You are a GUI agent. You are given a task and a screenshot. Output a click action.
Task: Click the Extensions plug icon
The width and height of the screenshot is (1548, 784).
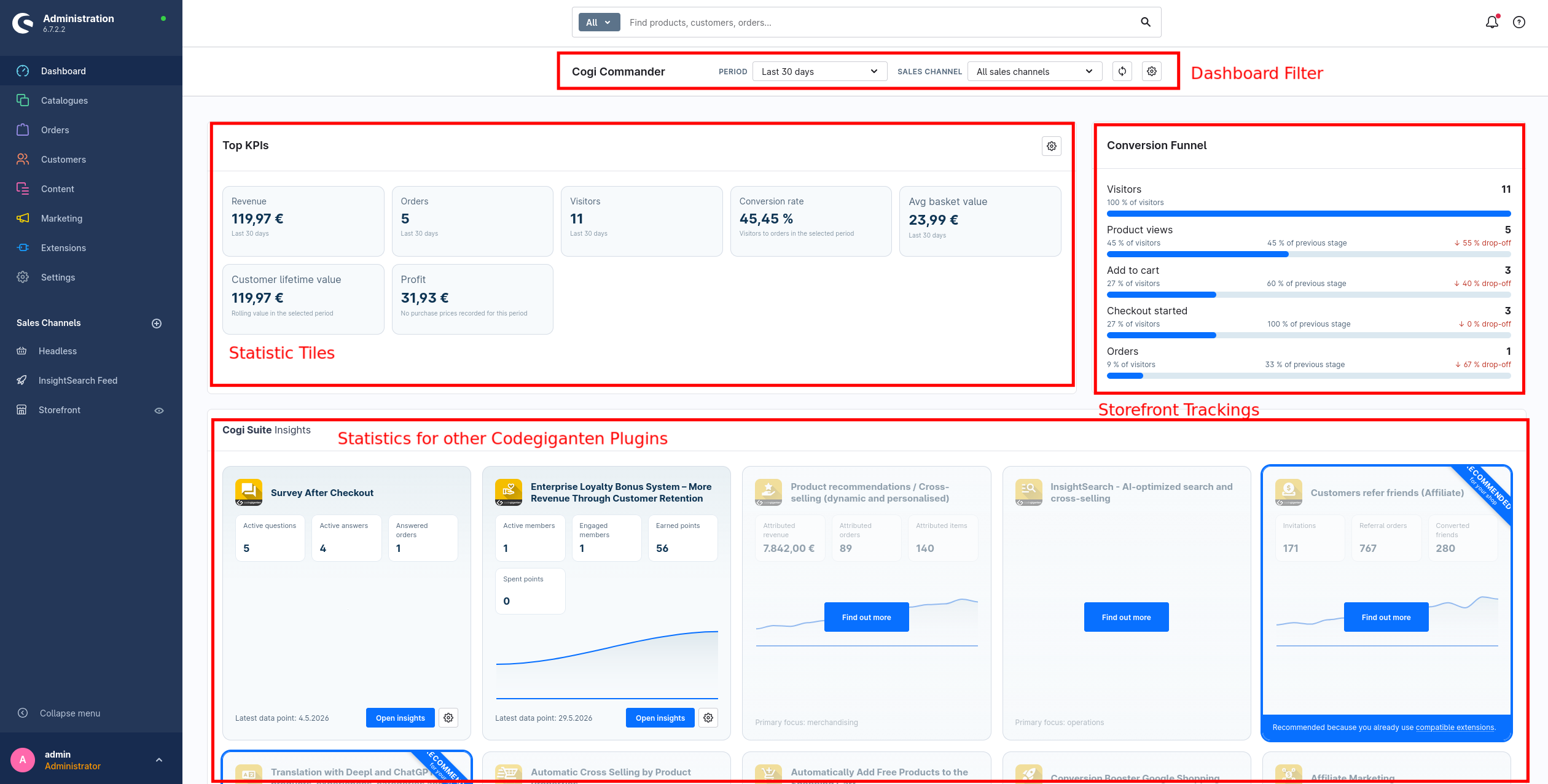(23, 248)
